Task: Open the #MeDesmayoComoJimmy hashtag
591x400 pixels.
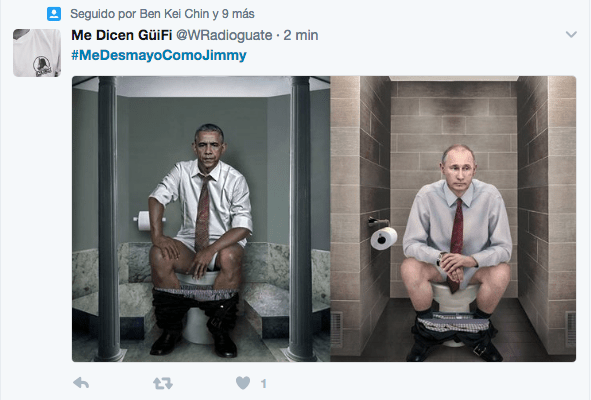Action: pos(159,55)
